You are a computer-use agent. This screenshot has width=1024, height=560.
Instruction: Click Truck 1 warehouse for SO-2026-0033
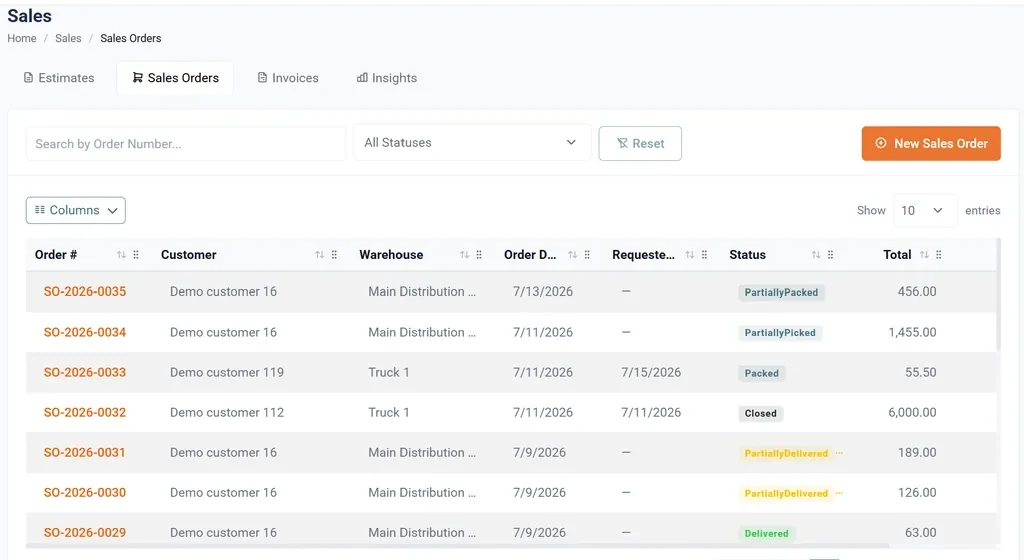point(389,373)
